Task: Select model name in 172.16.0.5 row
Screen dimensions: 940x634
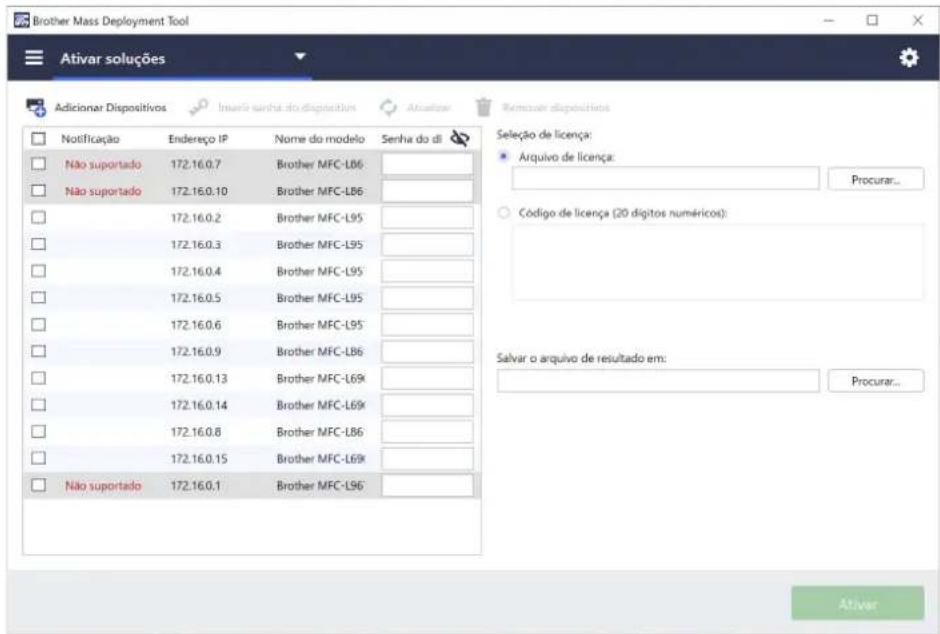Action: tap(320, 298)
